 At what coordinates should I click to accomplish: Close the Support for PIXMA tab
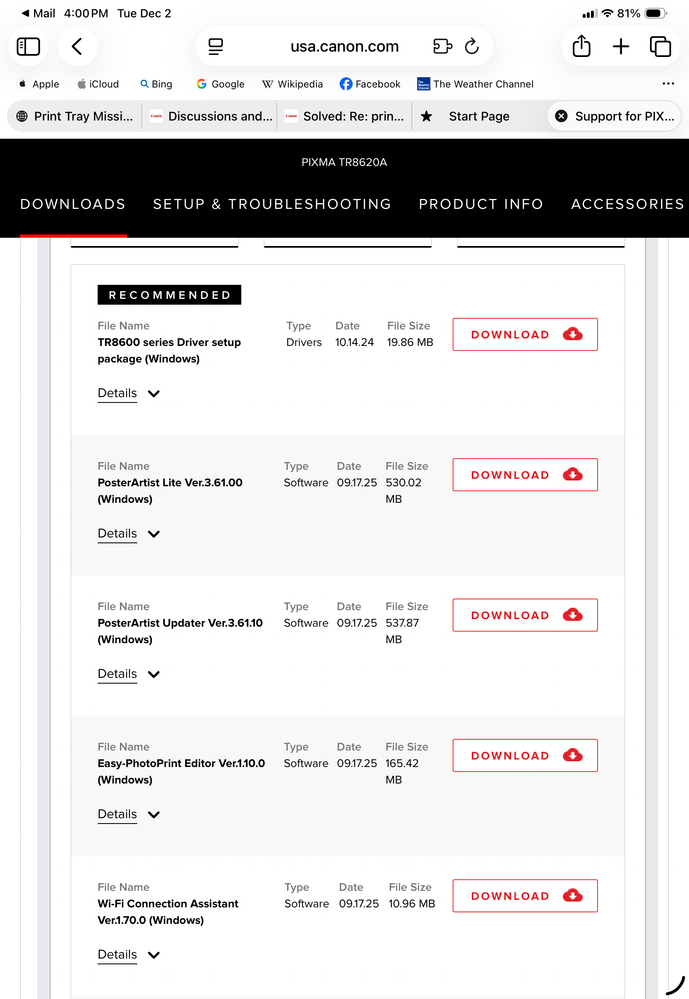point(561,116)
